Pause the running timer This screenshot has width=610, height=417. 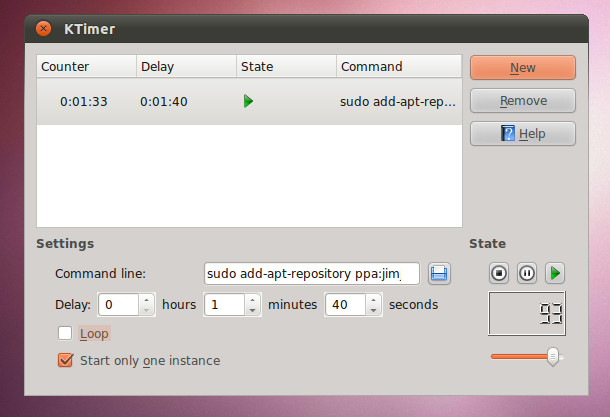(x=527, y=273)
